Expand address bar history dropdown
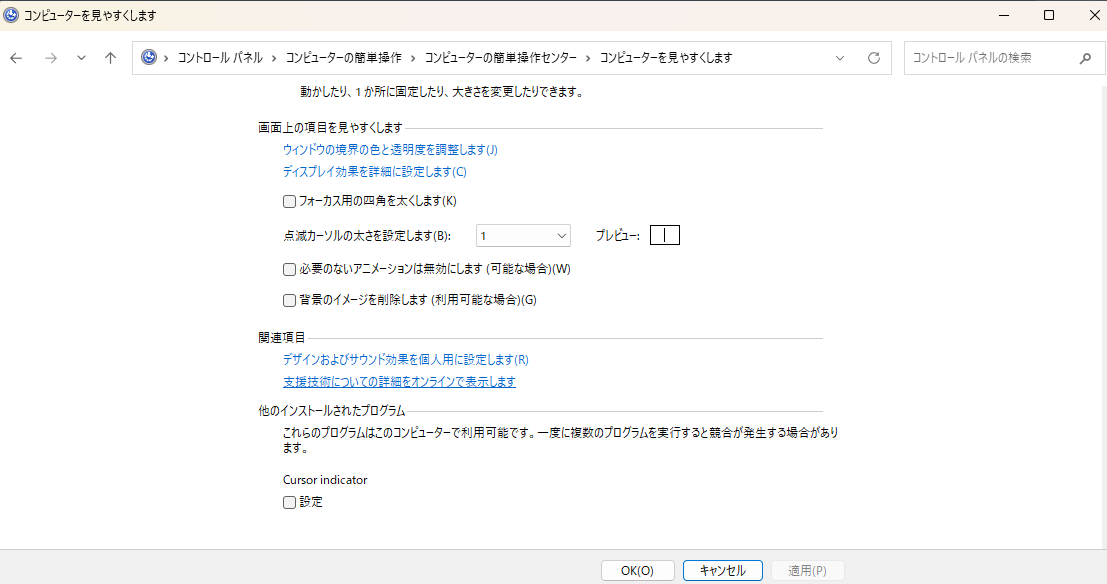The width and height of the screenshot is (1107, 584). [x=839, y=58]
